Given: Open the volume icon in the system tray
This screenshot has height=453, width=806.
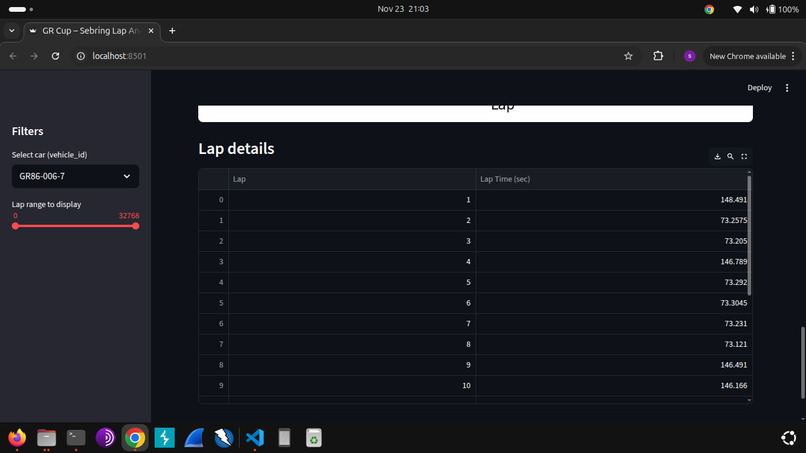Looking at the screenshot, I should (x=754, y=9).
